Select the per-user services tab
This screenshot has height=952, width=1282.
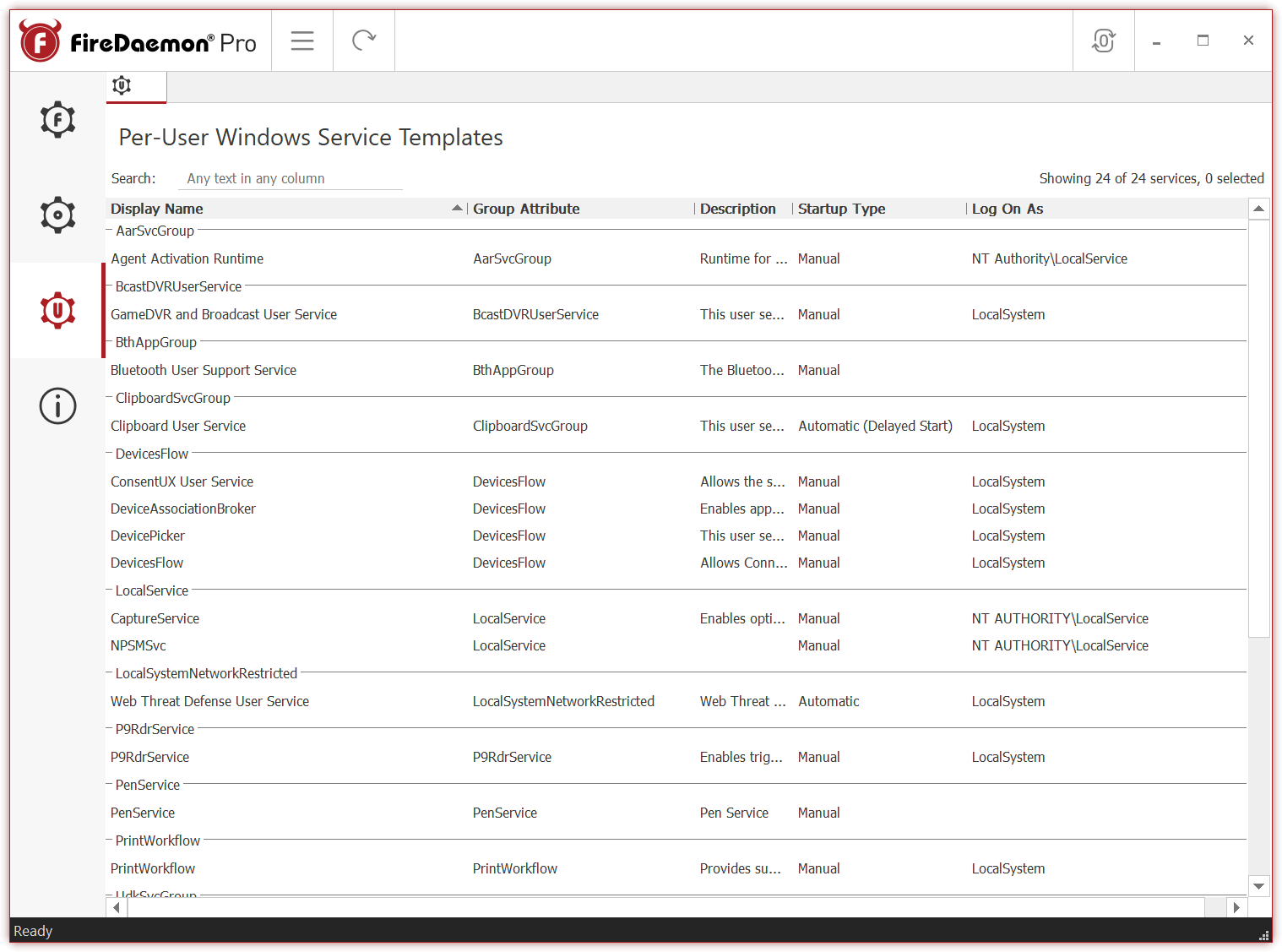click(136, 86)
